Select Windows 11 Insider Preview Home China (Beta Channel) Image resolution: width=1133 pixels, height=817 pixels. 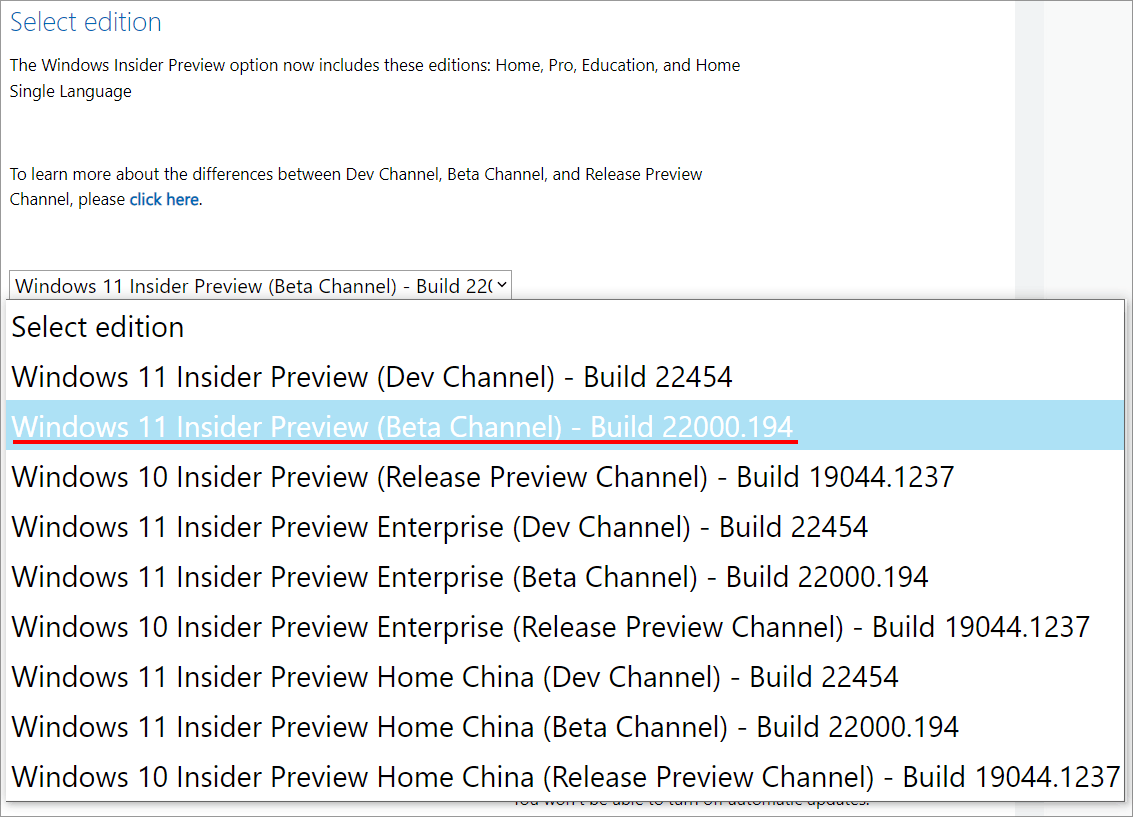click(565, 727)
